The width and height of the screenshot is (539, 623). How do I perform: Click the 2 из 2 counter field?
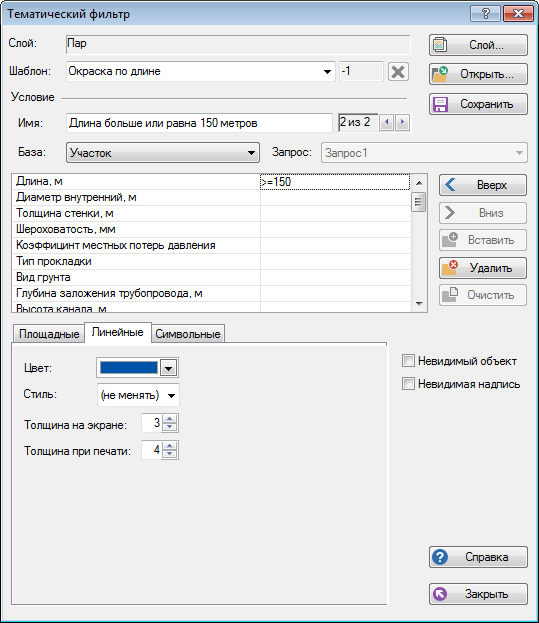click(x=357, y=122)
